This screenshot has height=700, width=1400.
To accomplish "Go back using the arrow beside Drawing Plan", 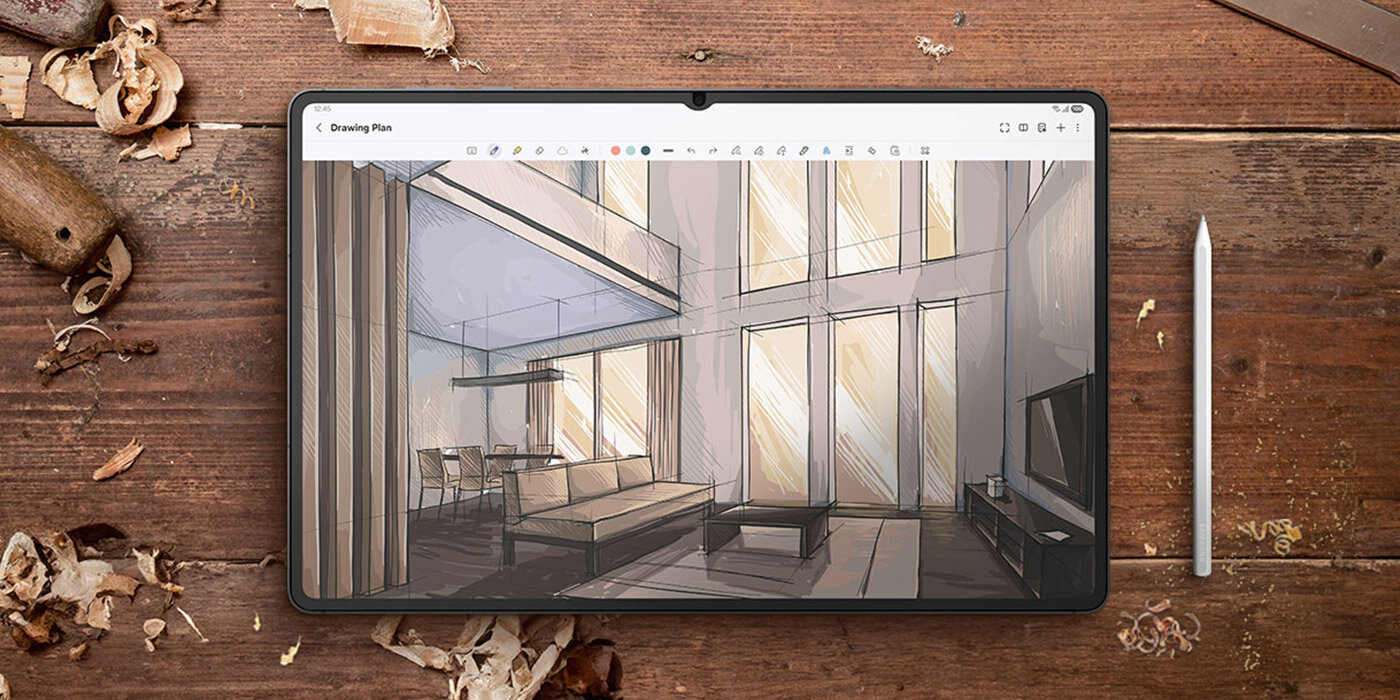I will (x=319, y=128).
